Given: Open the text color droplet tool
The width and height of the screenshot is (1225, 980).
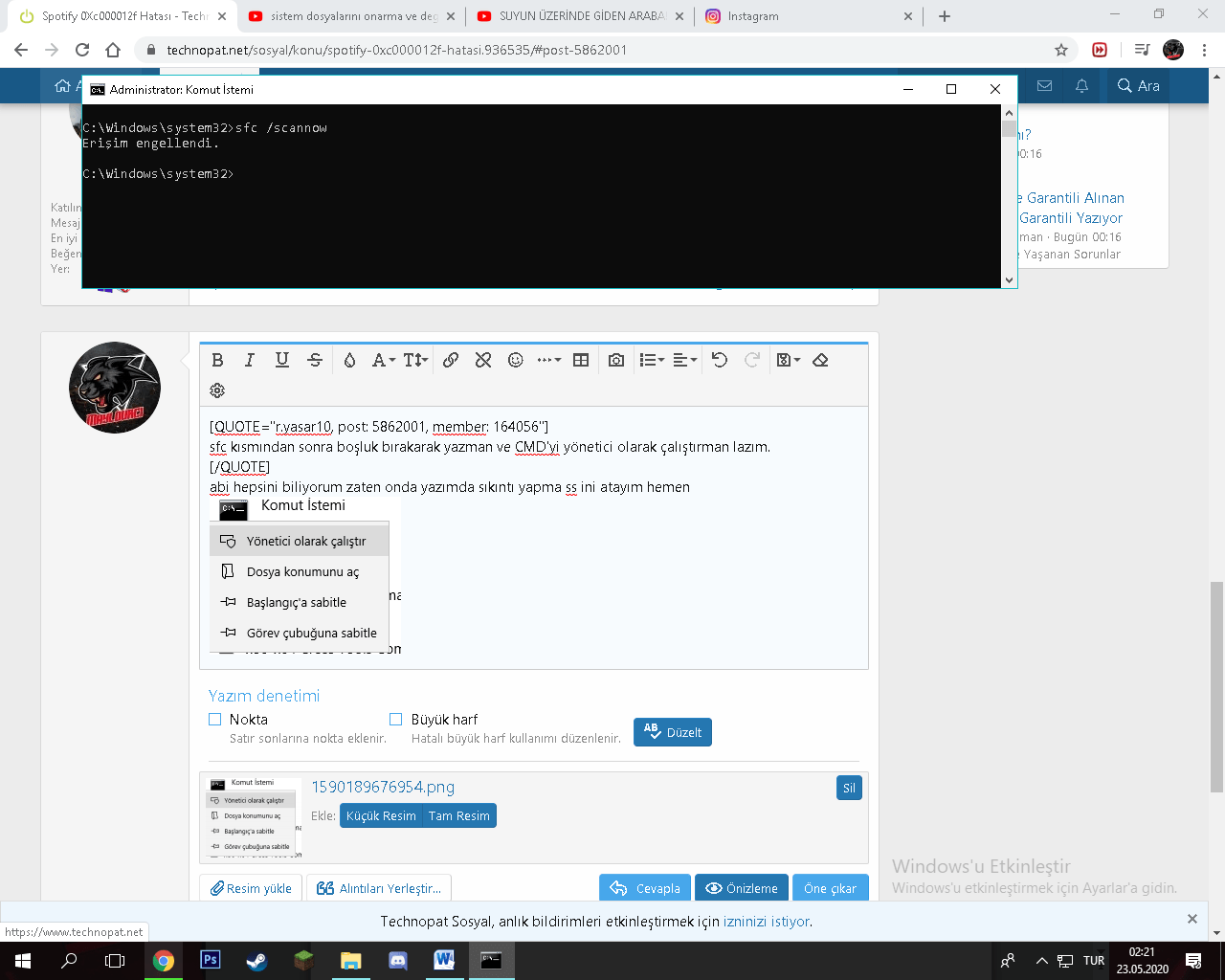Looking at the screenshot, I should point(349,360).
